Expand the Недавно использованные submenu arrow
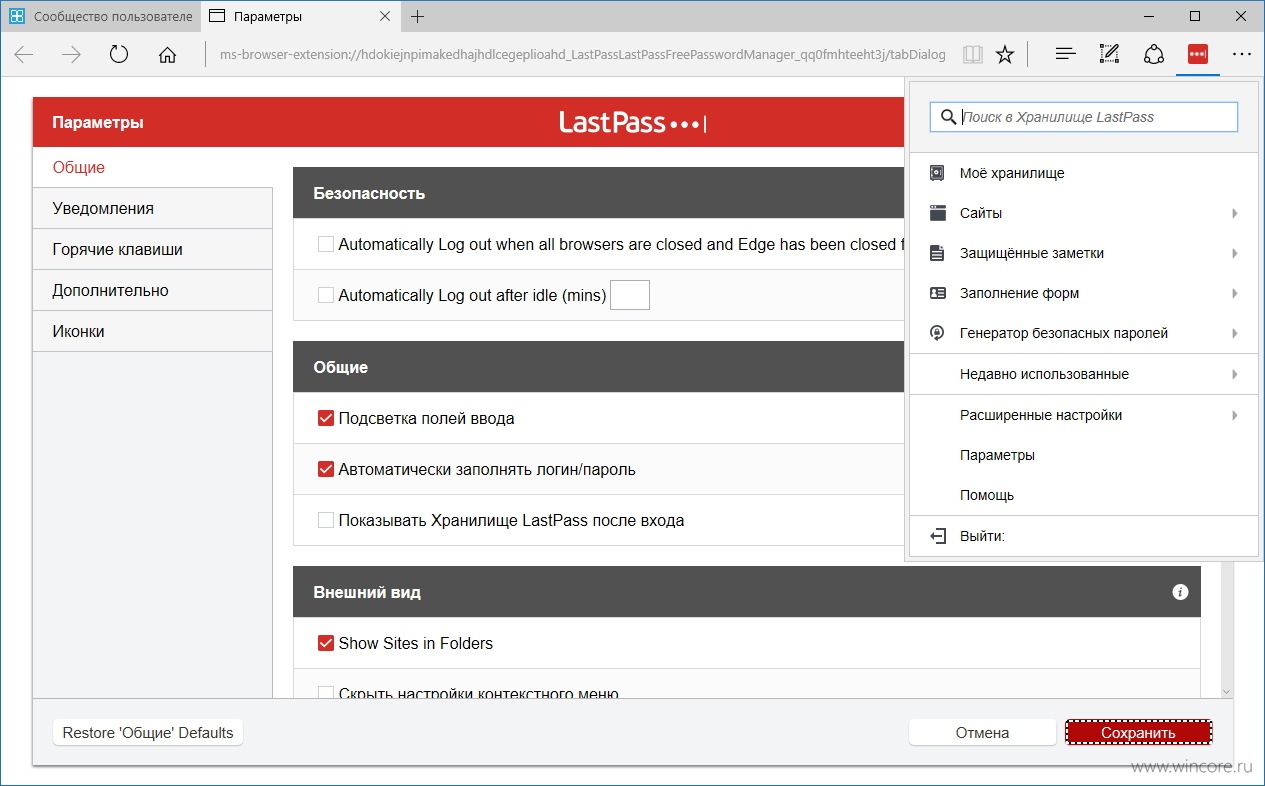The image size is (1265, 786). point(1235,374)
